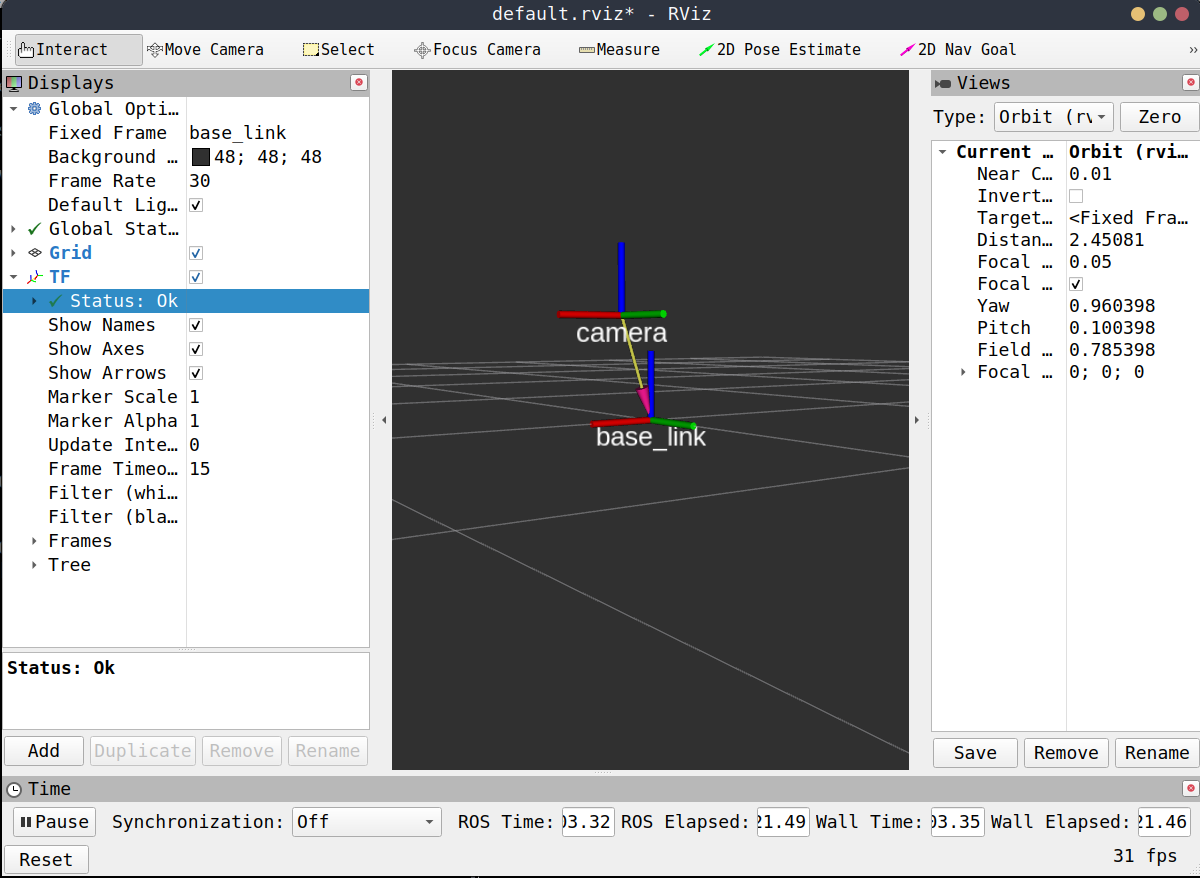
Task: Activate the Move Camera tool
Action: pyautogui.click(x=205, y=50)
